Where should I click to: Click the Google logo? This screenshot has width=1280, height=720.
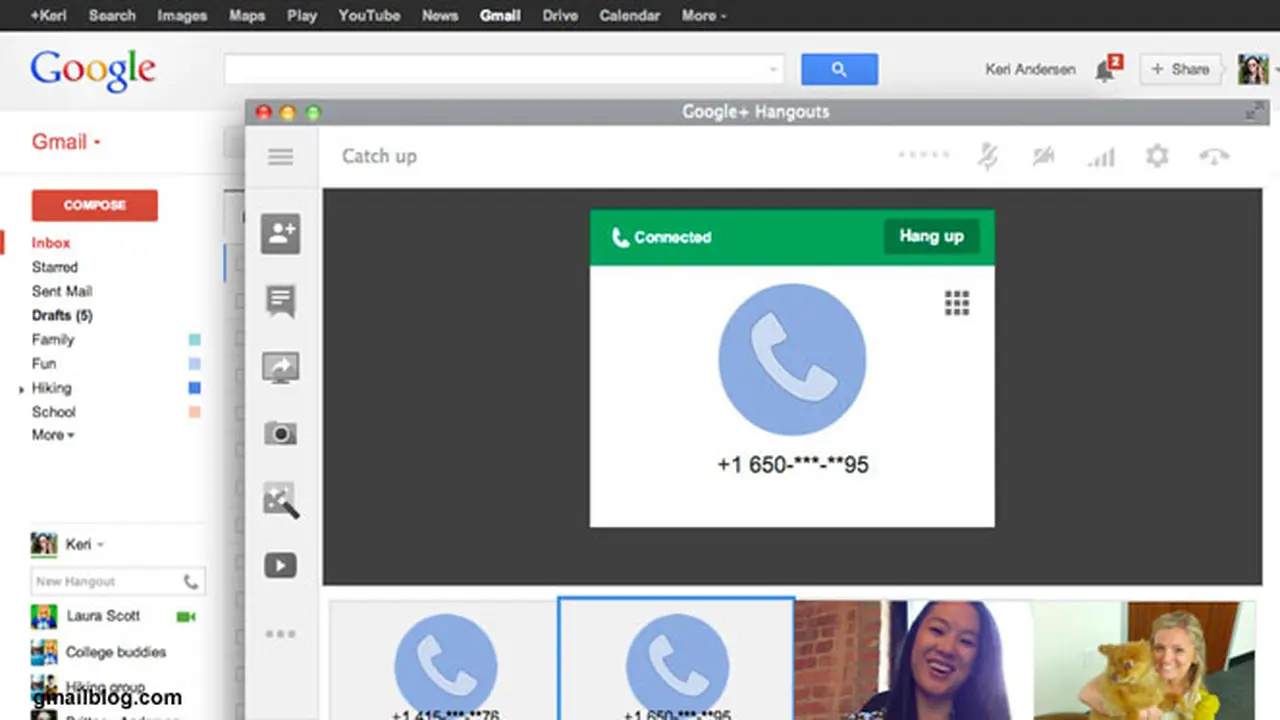[93, 71]
